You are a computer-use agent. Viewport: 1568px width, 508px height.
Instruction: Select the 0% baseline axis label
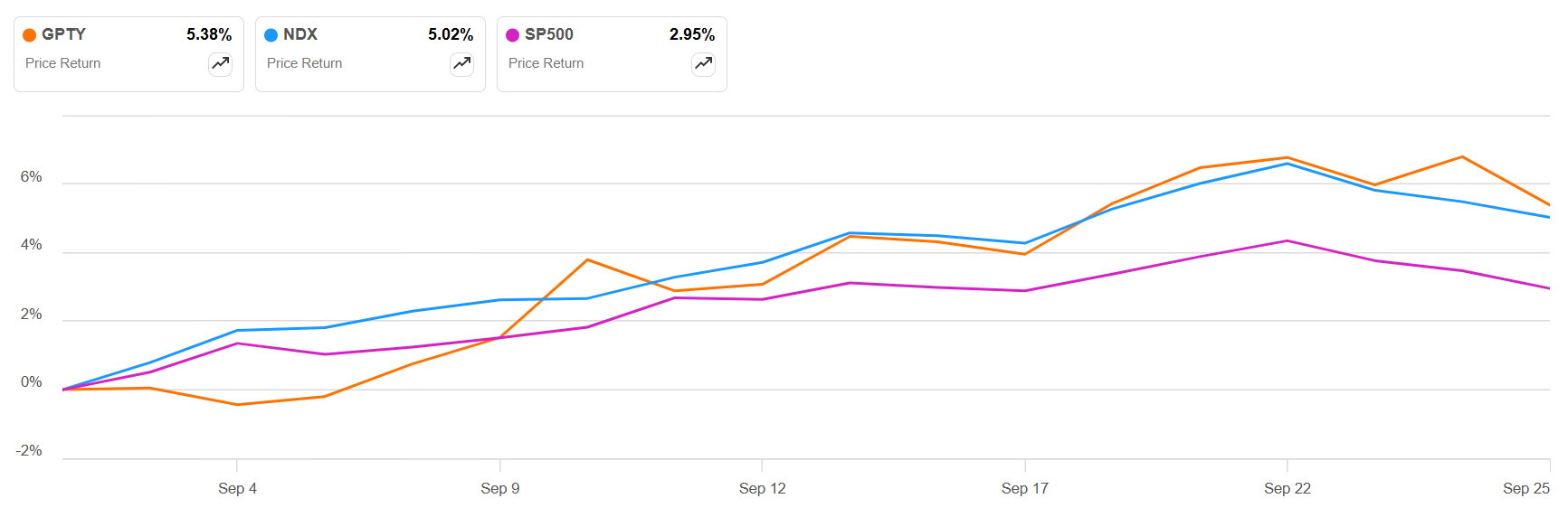32,382
